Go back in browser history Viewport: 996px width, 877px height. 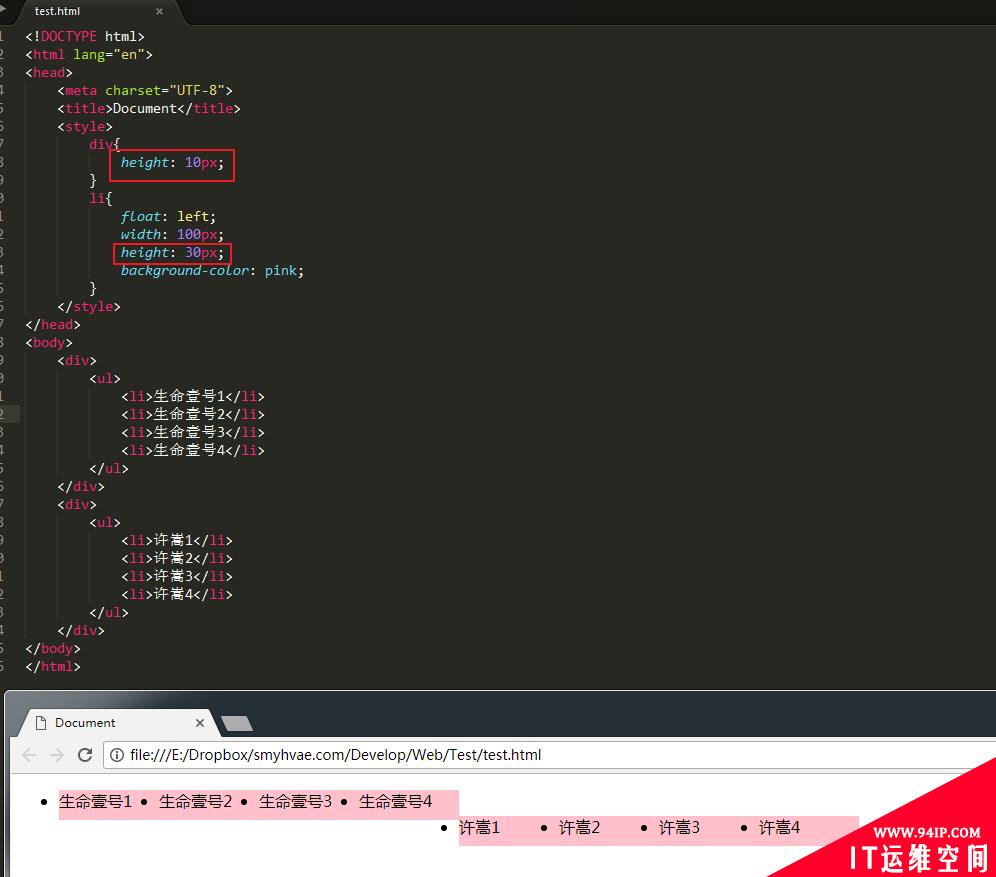coord(29,754)
